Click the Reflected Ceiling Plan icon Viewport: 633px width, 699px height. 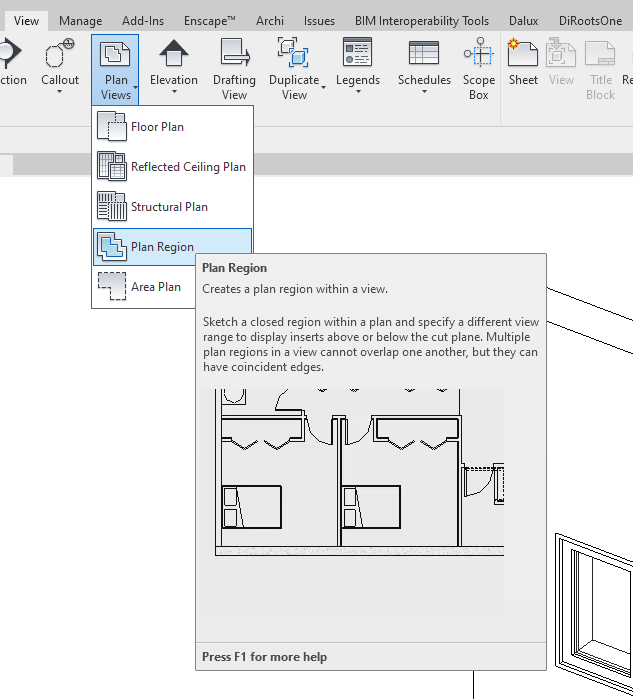(111, 166)
